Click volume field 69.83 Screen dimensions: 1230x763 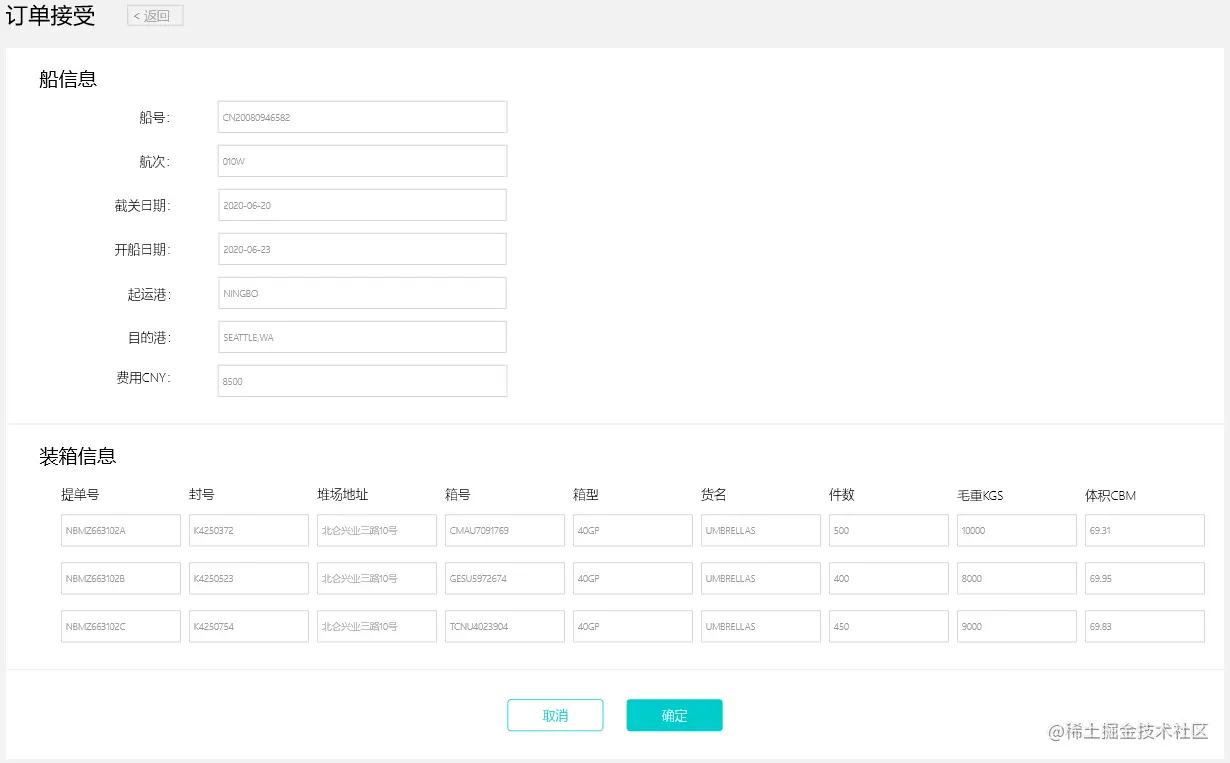click(x=1145, y=626)
